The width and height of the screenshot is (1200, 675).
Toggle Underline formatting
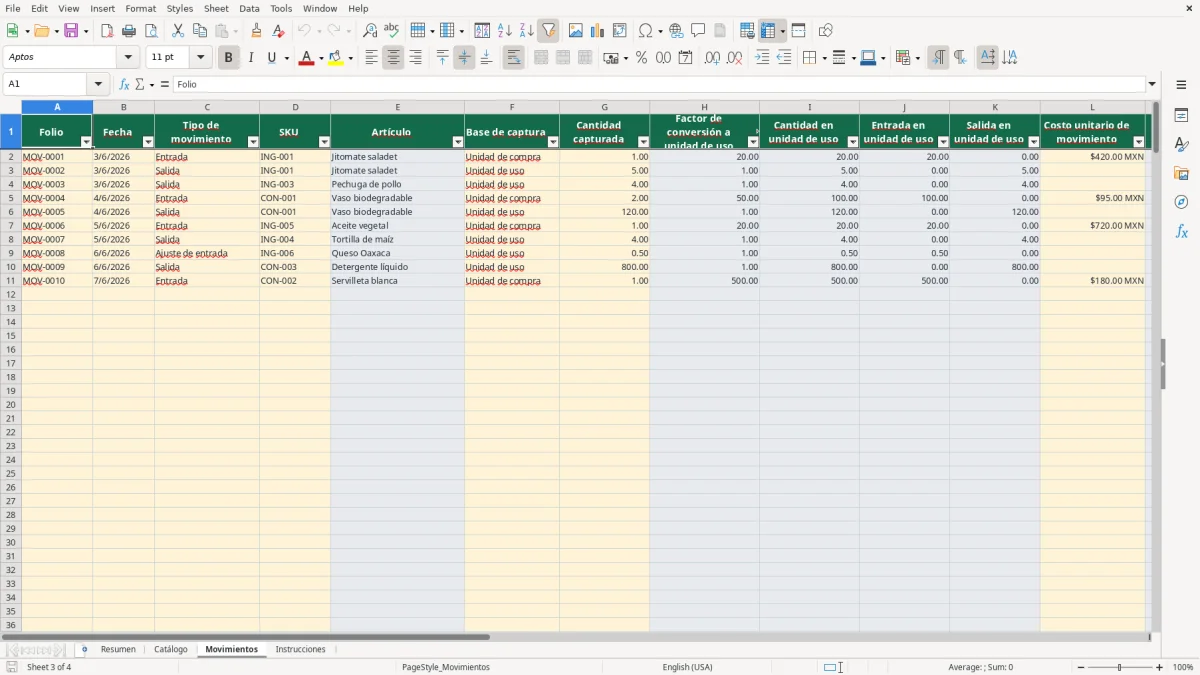pyautogui.click(x=272, y=58)
